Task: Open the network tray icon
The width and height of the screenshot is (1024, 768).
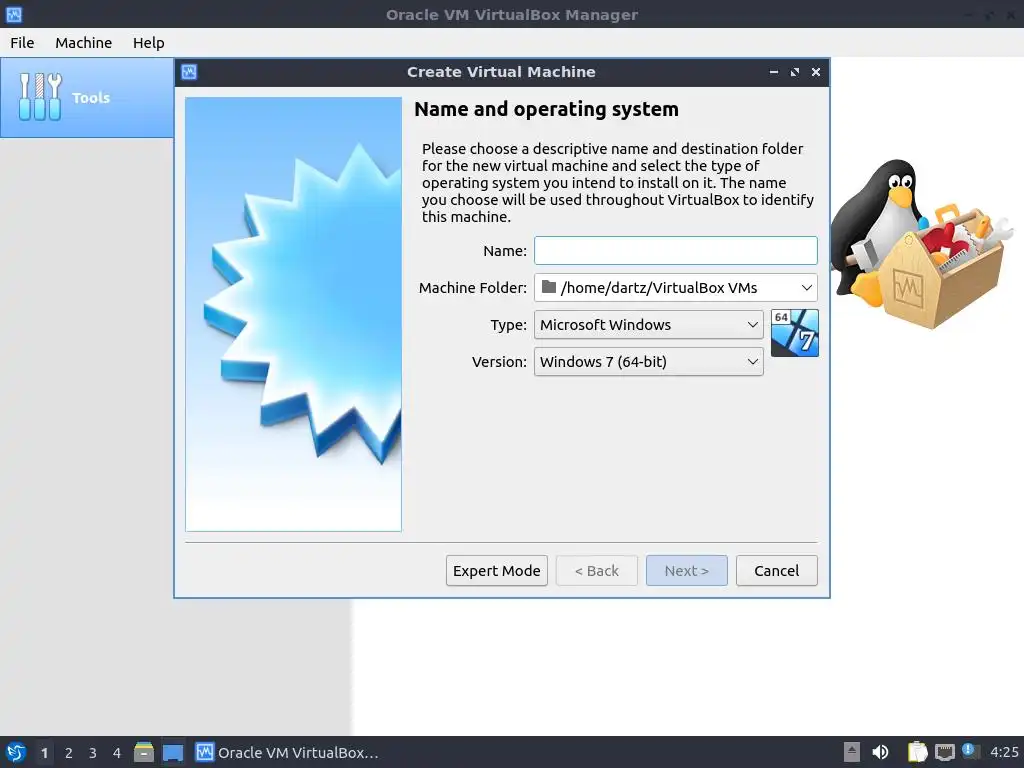Action: [x=944, y=752]
